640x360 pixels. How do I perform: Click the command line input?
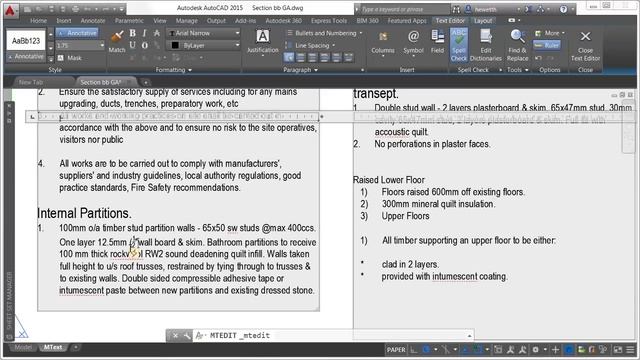[335, 336]
